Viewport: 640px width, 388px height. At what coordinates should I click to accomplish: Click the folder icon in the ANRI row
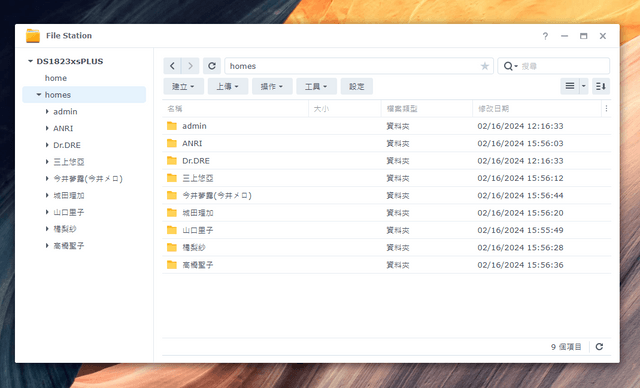(172, 143)
